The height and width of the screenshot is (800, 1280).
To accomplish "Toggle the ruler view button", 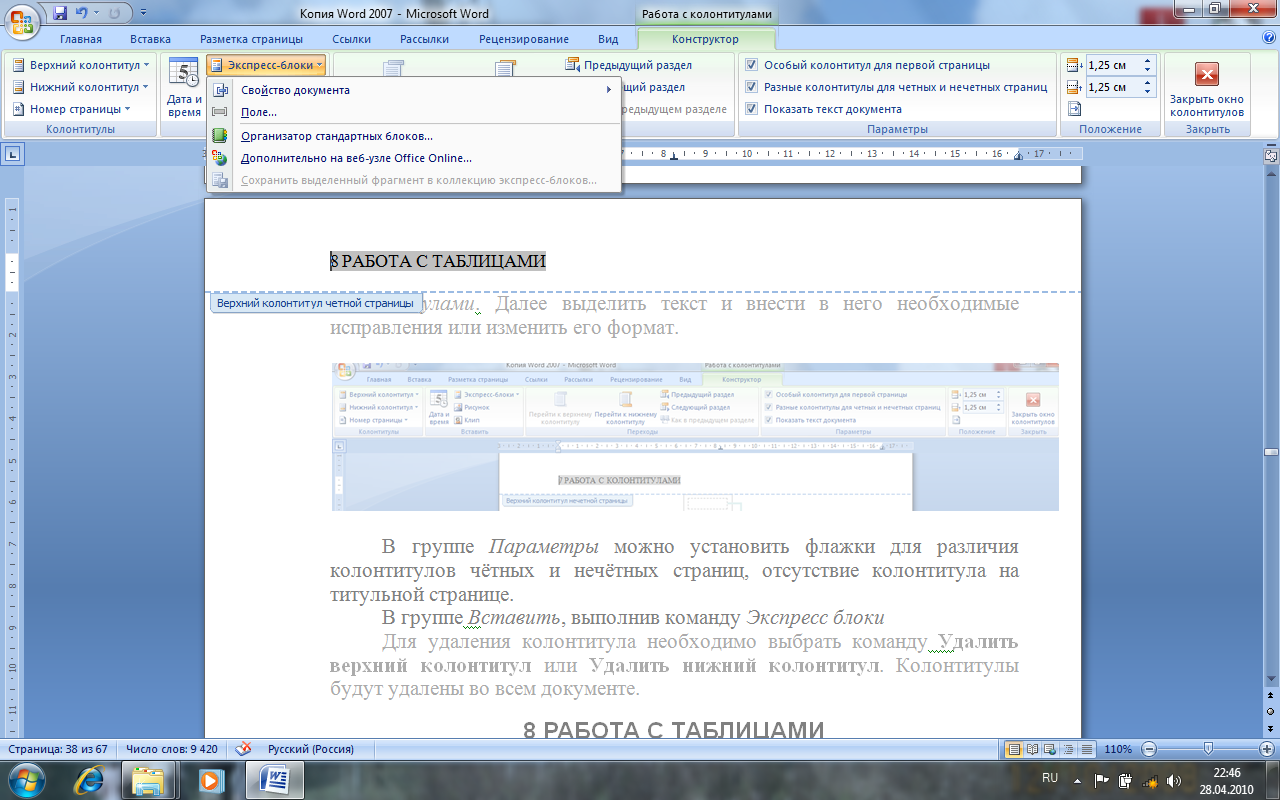I will coord(1271,156).
